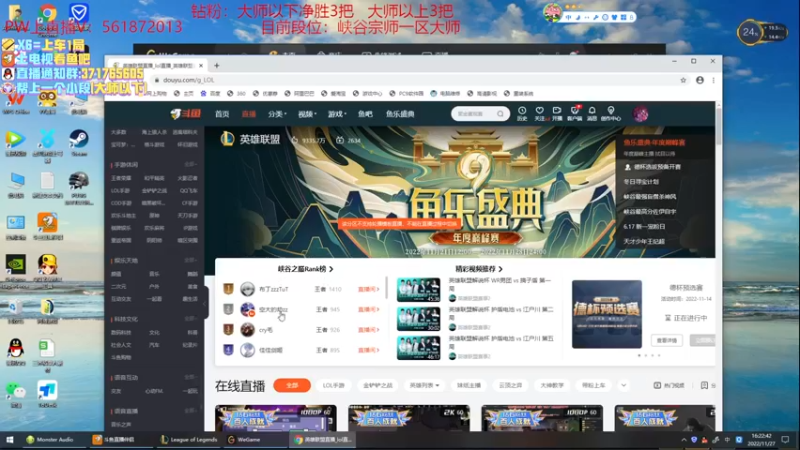Open the follow (关注) heart icon
The height and width of the screenshot is (450, 800).
[x=539, y=111]
